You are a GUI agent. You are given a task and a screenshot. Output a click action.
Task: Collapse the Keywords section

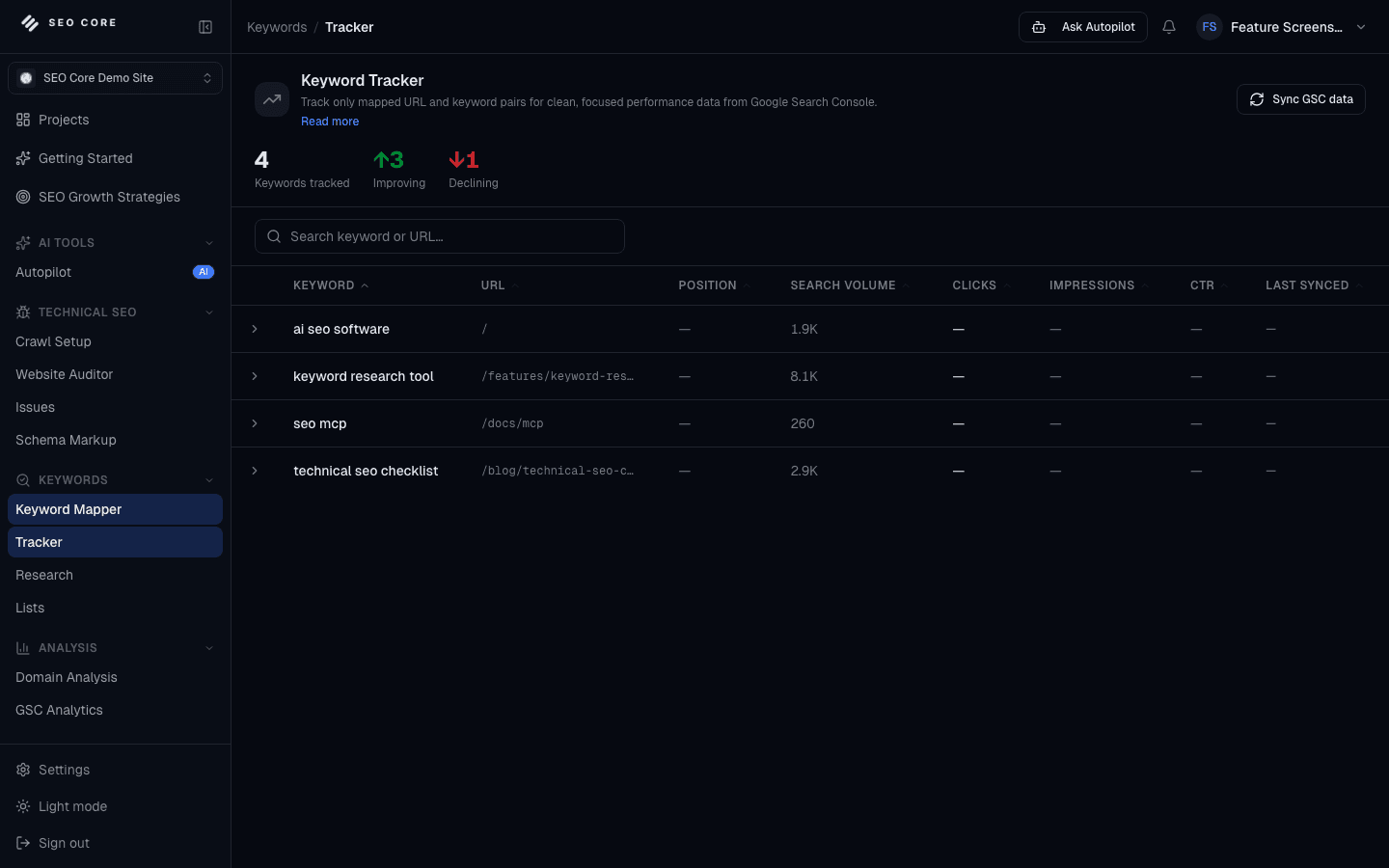(209, 480)
